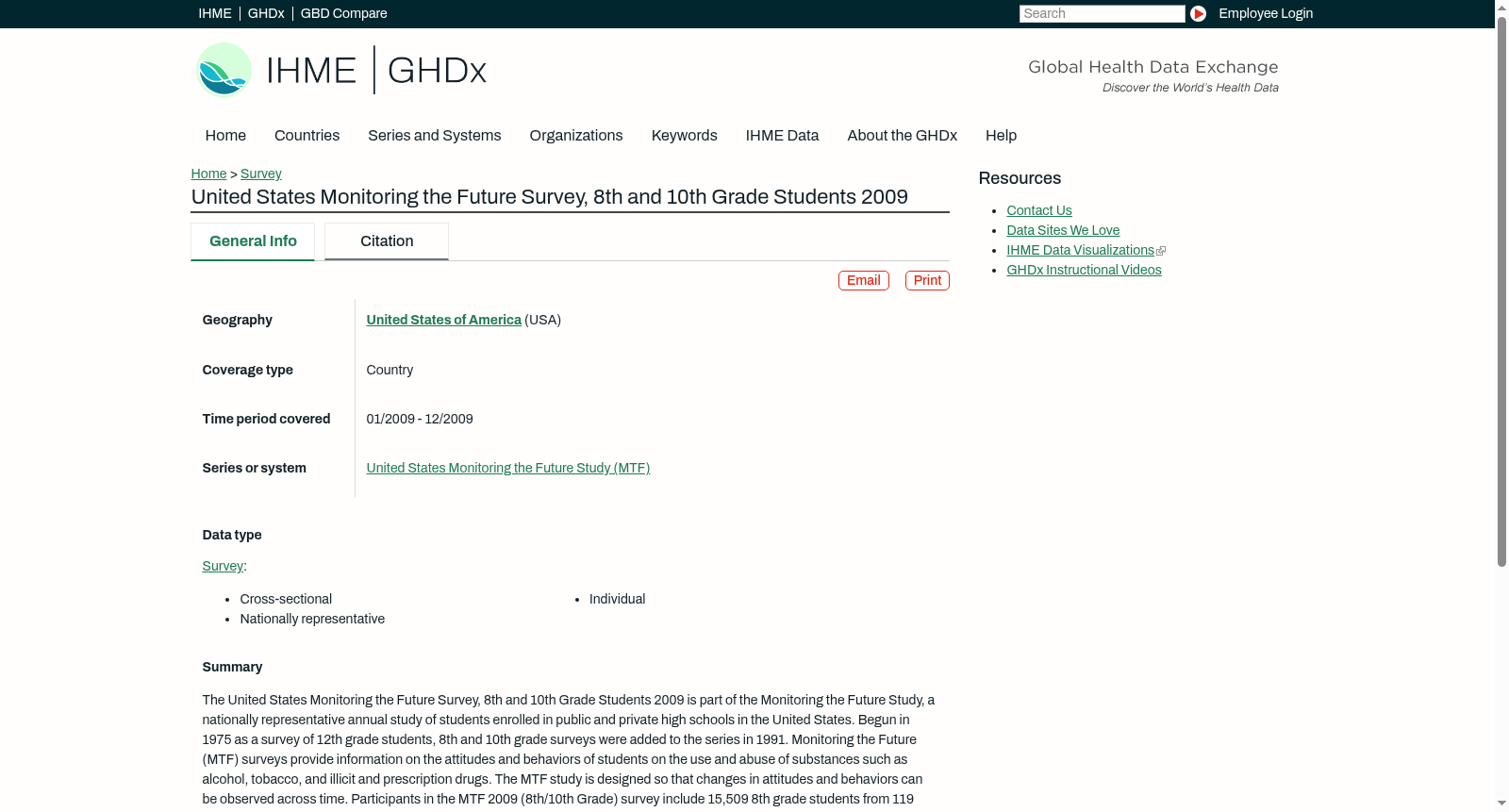The image size is (1509, 812).
Task: Click the 'Data type' heading
Action: click(x=232, y=535)
